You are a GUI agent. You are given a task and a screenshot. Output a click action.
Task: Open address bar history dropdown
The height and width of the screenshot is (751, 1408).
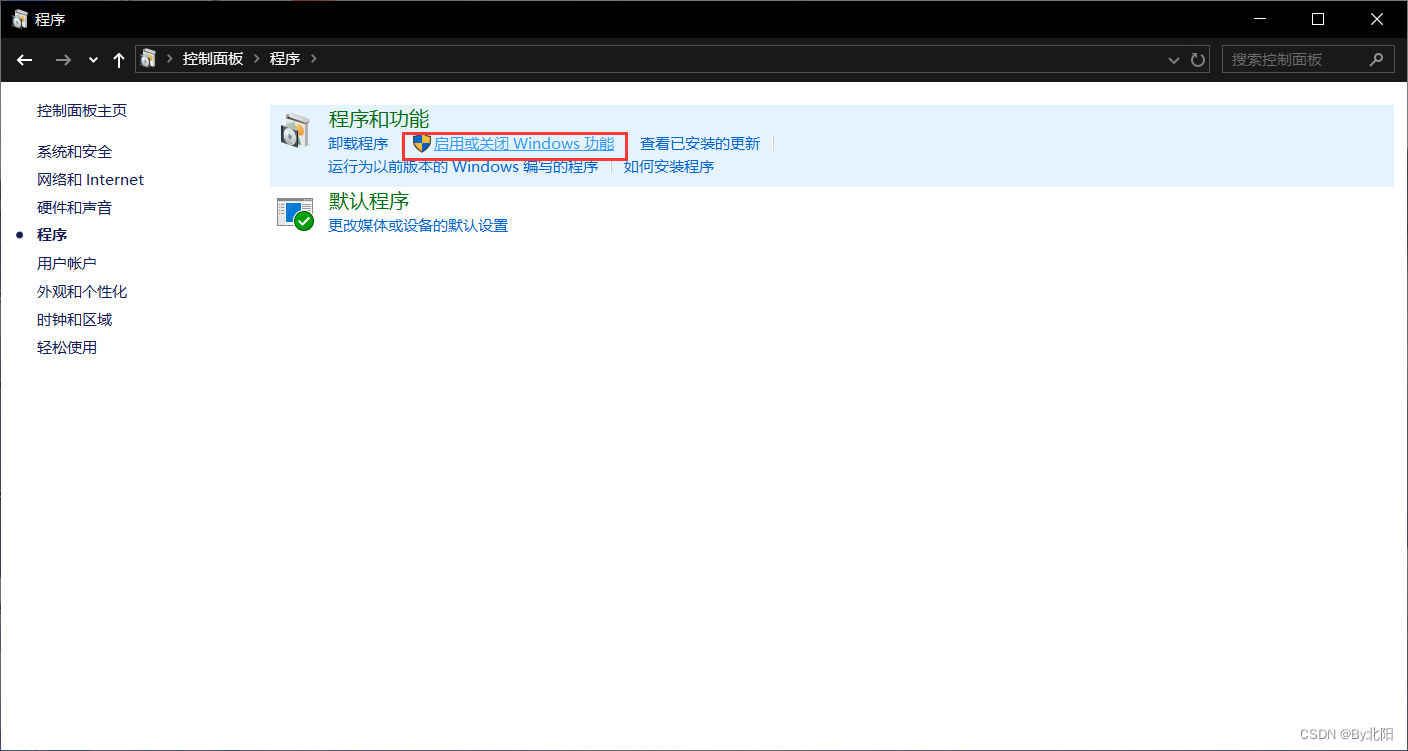pyautogui.click(x=1174, y=60)
